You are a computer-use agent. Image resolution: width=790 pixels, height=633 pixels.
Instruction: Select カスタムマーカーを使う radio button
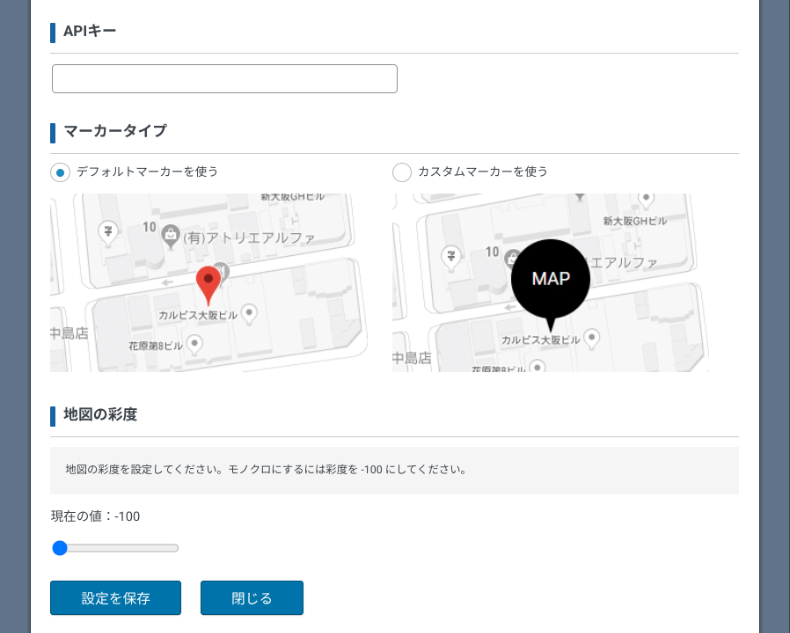pos(402,172)
